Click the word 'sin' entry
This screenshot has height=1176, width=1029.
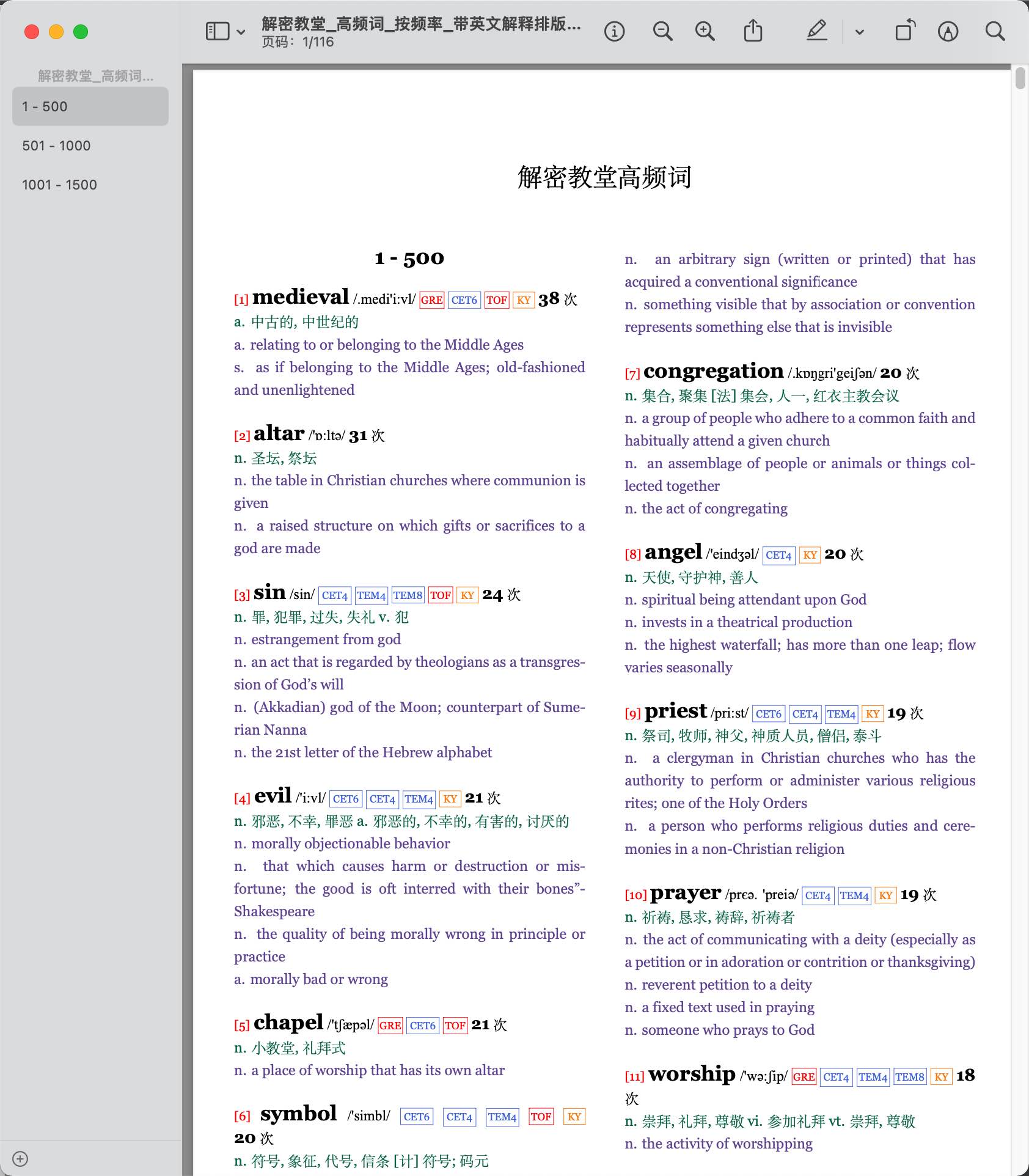269,592
